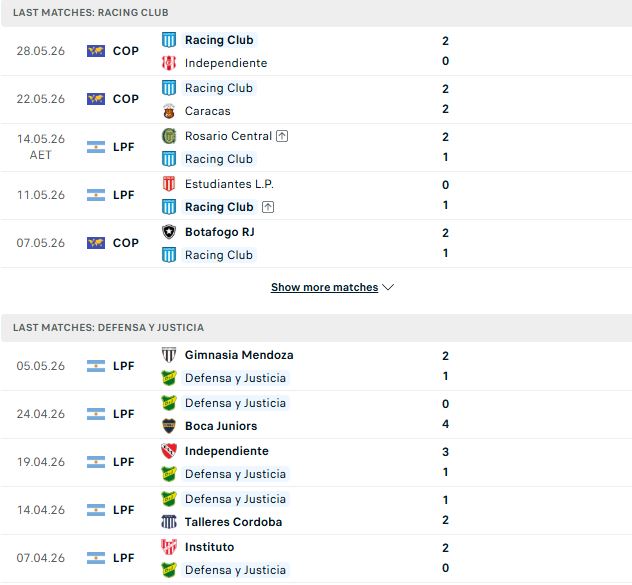Click the COP competition flag on 22.05.26 match
The width and height of the screenshot is (632, 585).
pyautogui.click(x=96, y=99)
